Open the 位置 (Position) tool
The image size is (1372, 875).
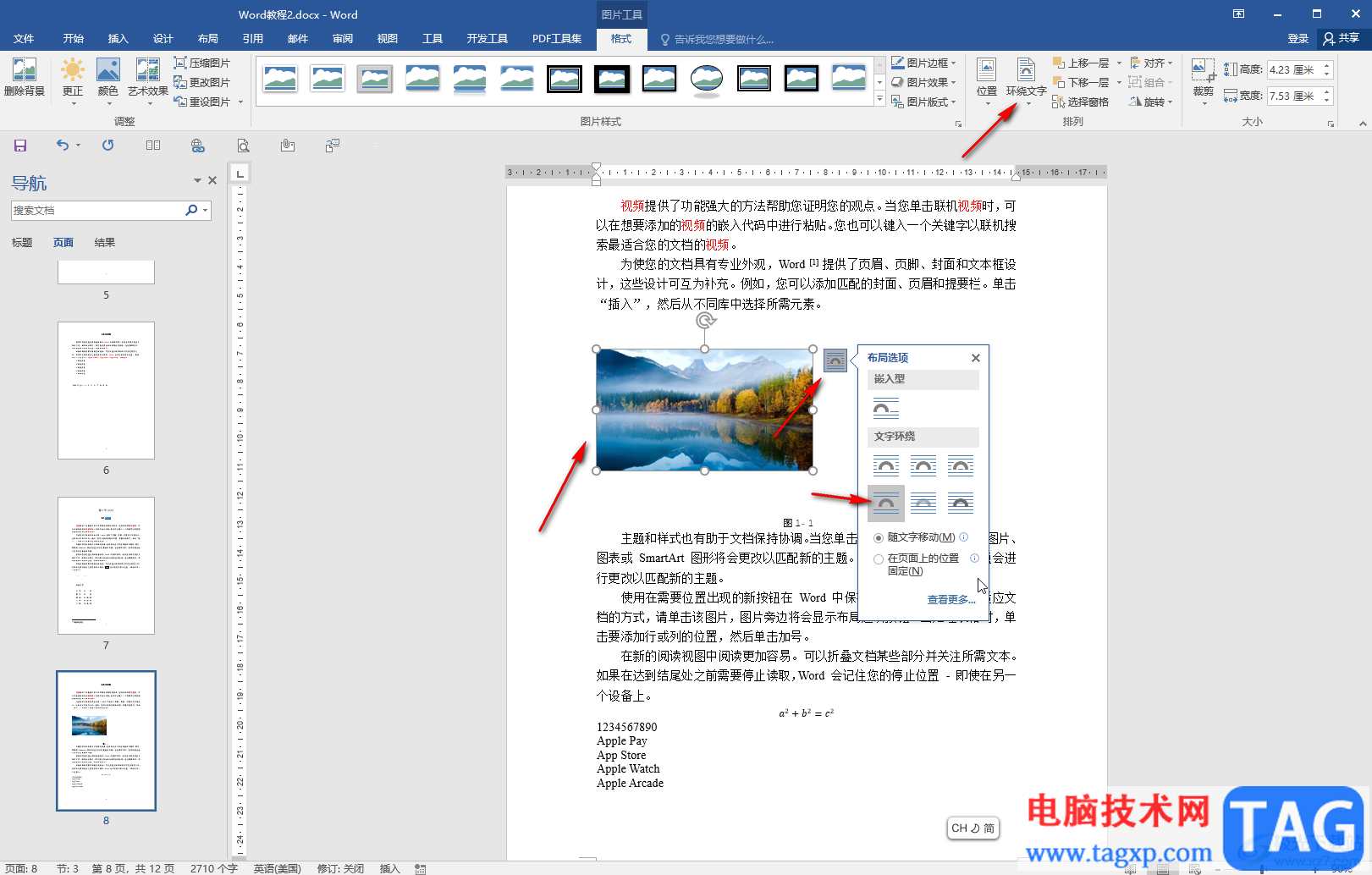(x=987, y=80)
